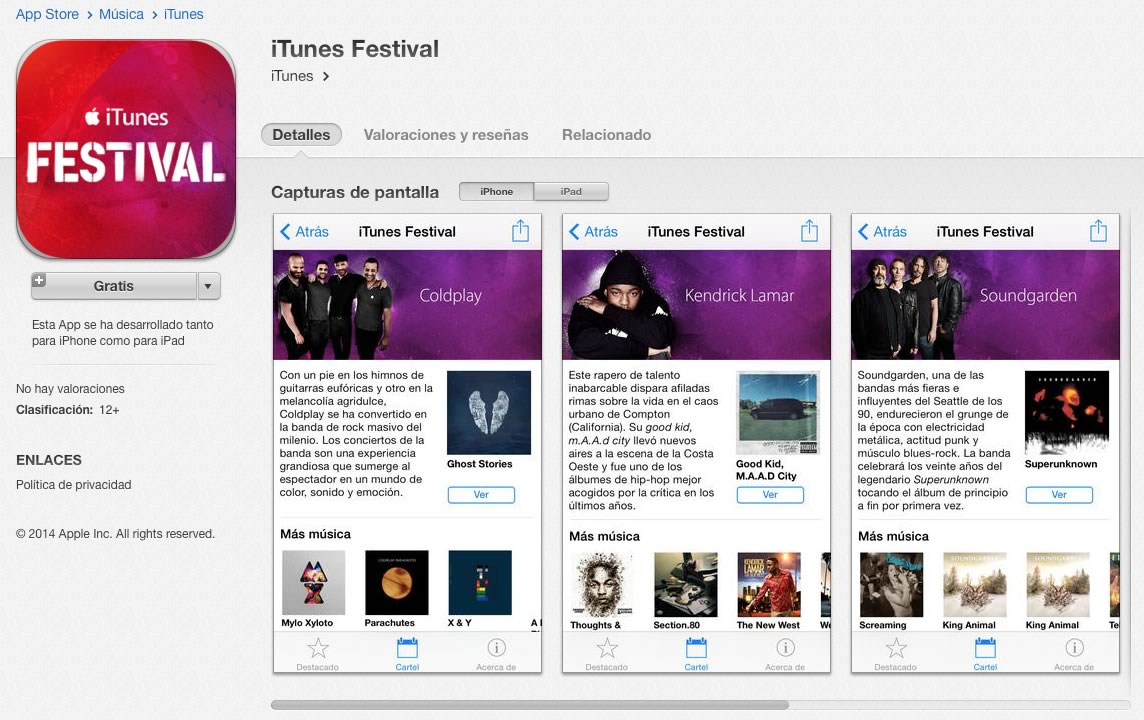This screenshot has height=720, width=1144.
Task: Click Mylo Xyloto album thumbnail
Action: click(x=313, y=583)
